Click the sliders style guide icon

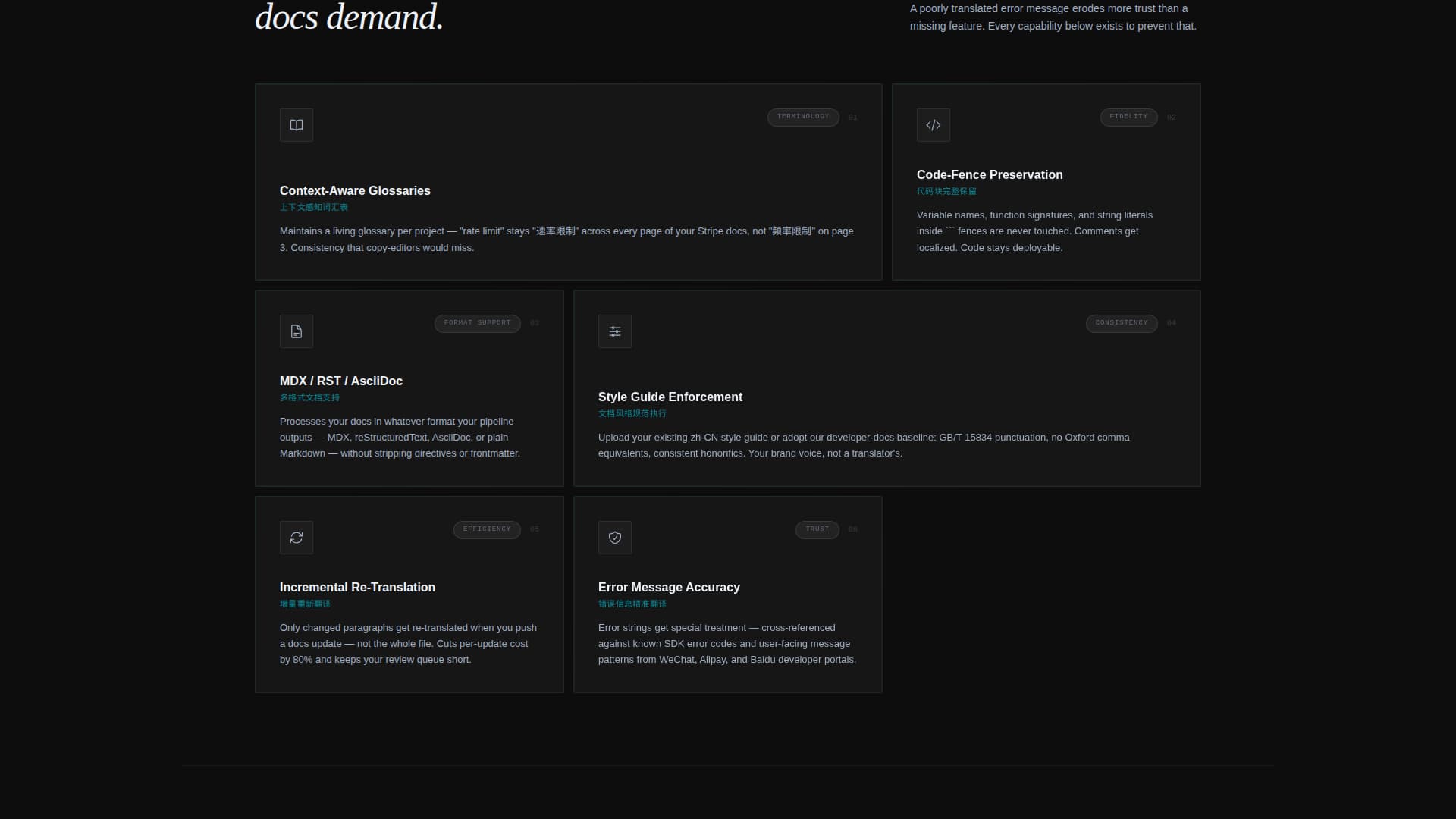click(615, 331)
